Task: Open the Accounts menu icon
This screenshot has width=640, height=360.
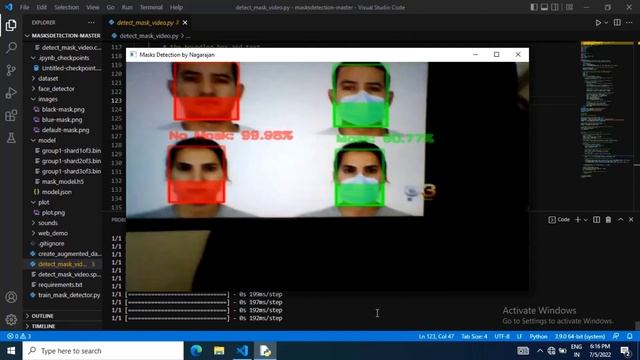Action: (11, 297)
